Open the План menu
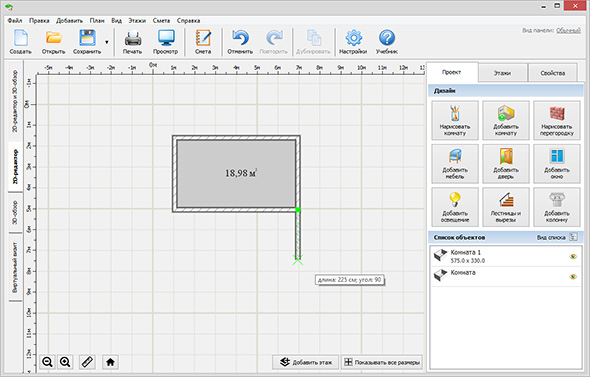This screenshot has height=377, width=590. tap(97, 21)
